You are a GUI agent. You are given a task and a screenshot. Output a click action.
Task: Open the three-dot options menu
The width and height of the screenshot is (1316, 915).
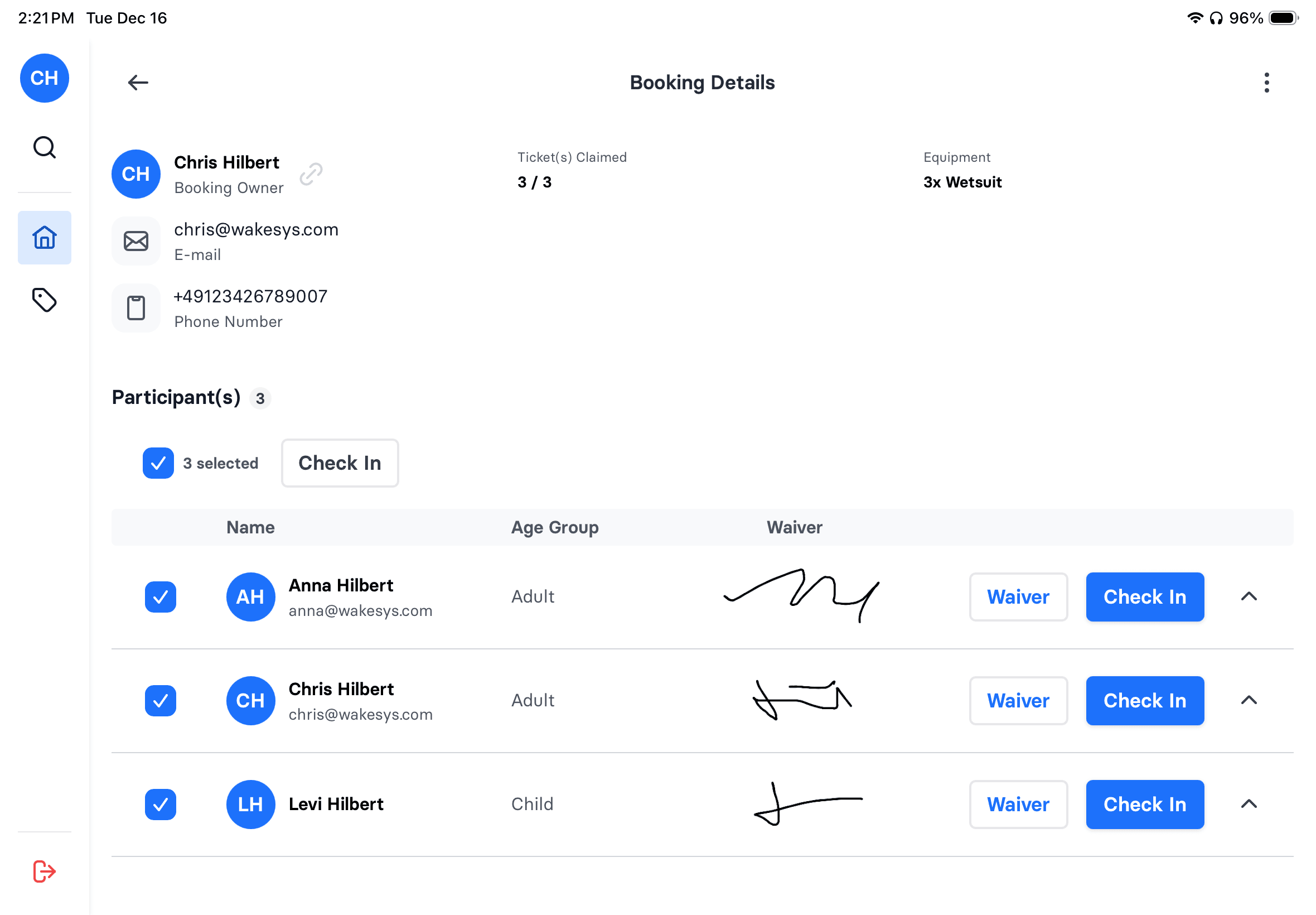pyautogui.click(x=1266, y=83)
